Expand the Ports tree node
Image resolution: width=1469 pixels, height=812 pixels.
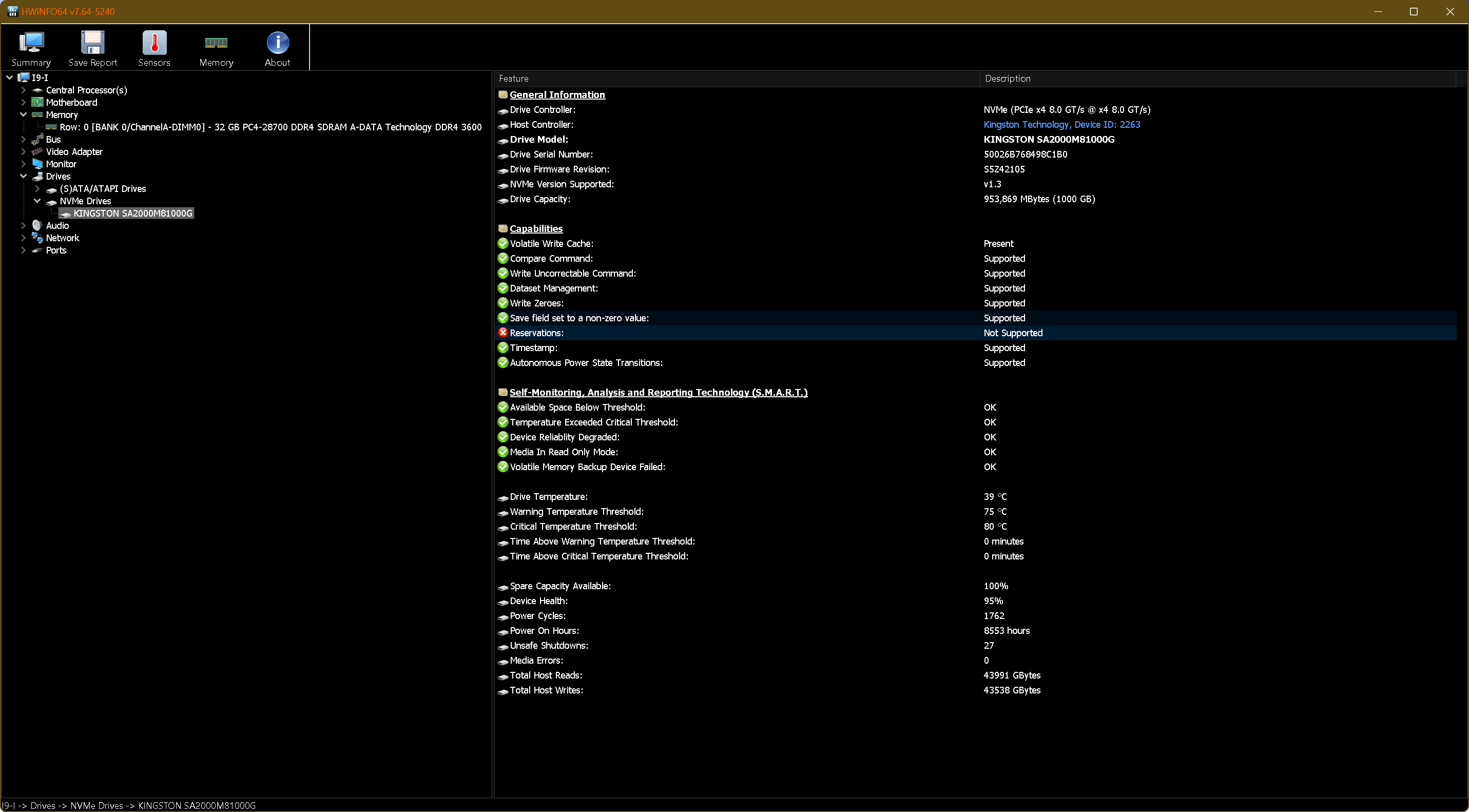pyautogui.click(x=24, y=250)
